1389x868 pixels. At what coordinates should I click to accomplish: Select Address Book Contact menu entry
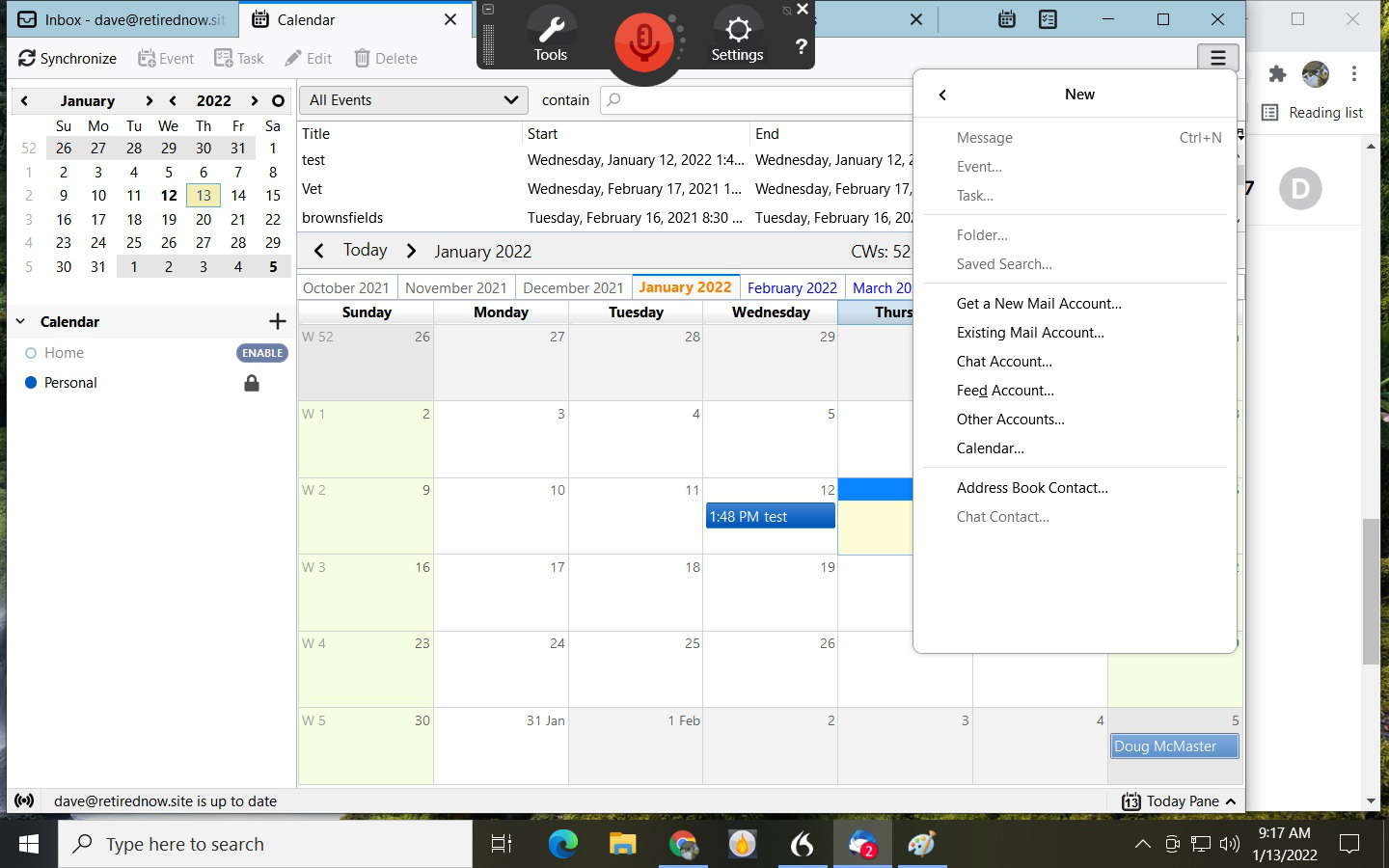click(1032, 488)
